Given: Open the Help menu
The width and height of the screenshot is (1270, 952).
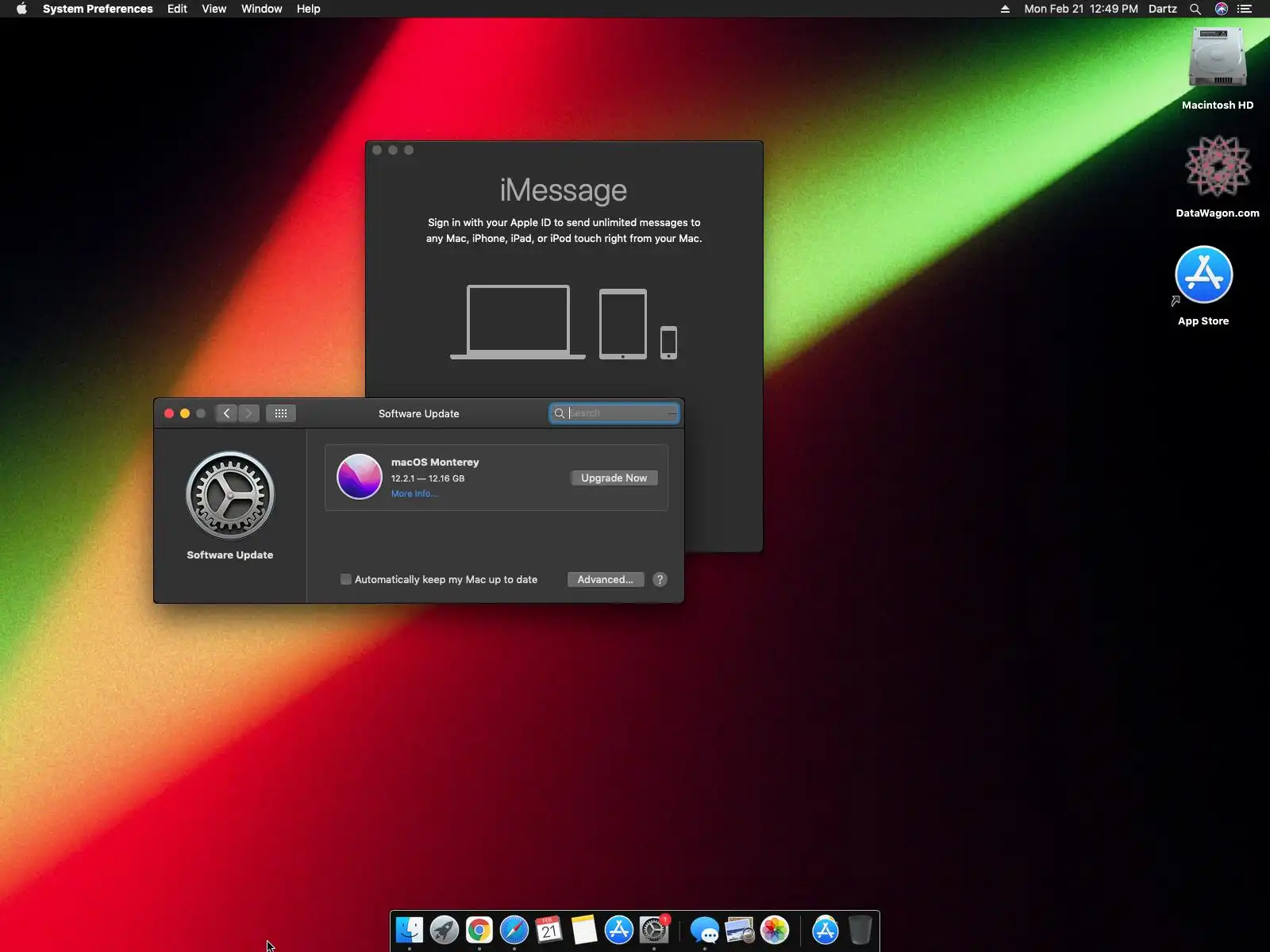Looking at the screenshot, I should (x=309, y=9).
